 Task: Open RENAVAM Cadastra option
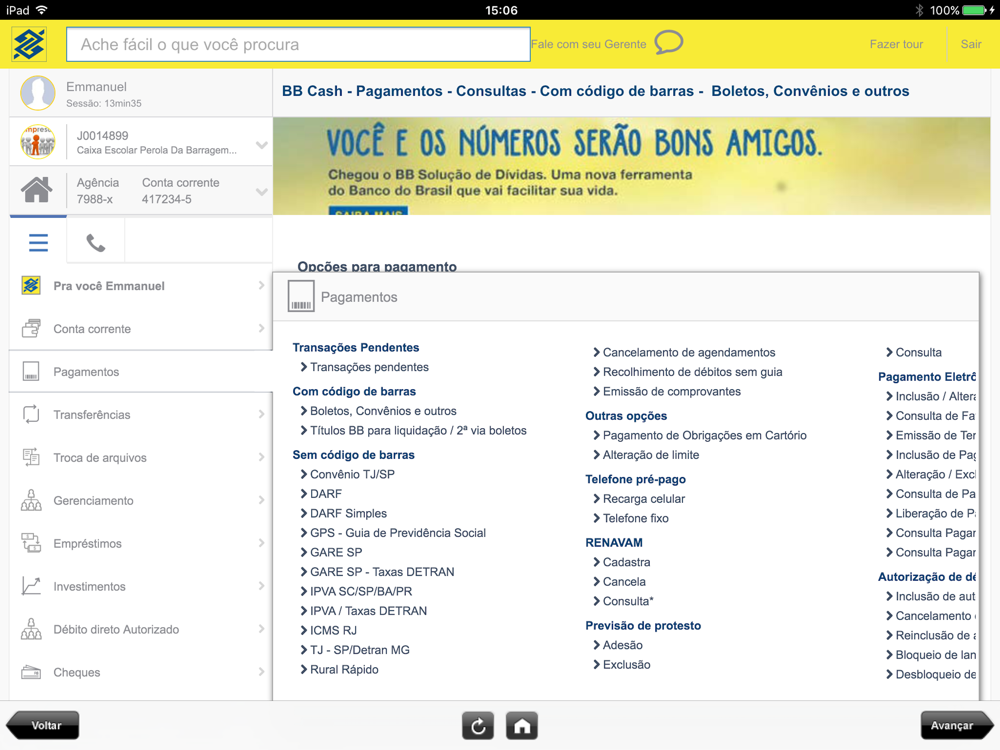(627, 562)
